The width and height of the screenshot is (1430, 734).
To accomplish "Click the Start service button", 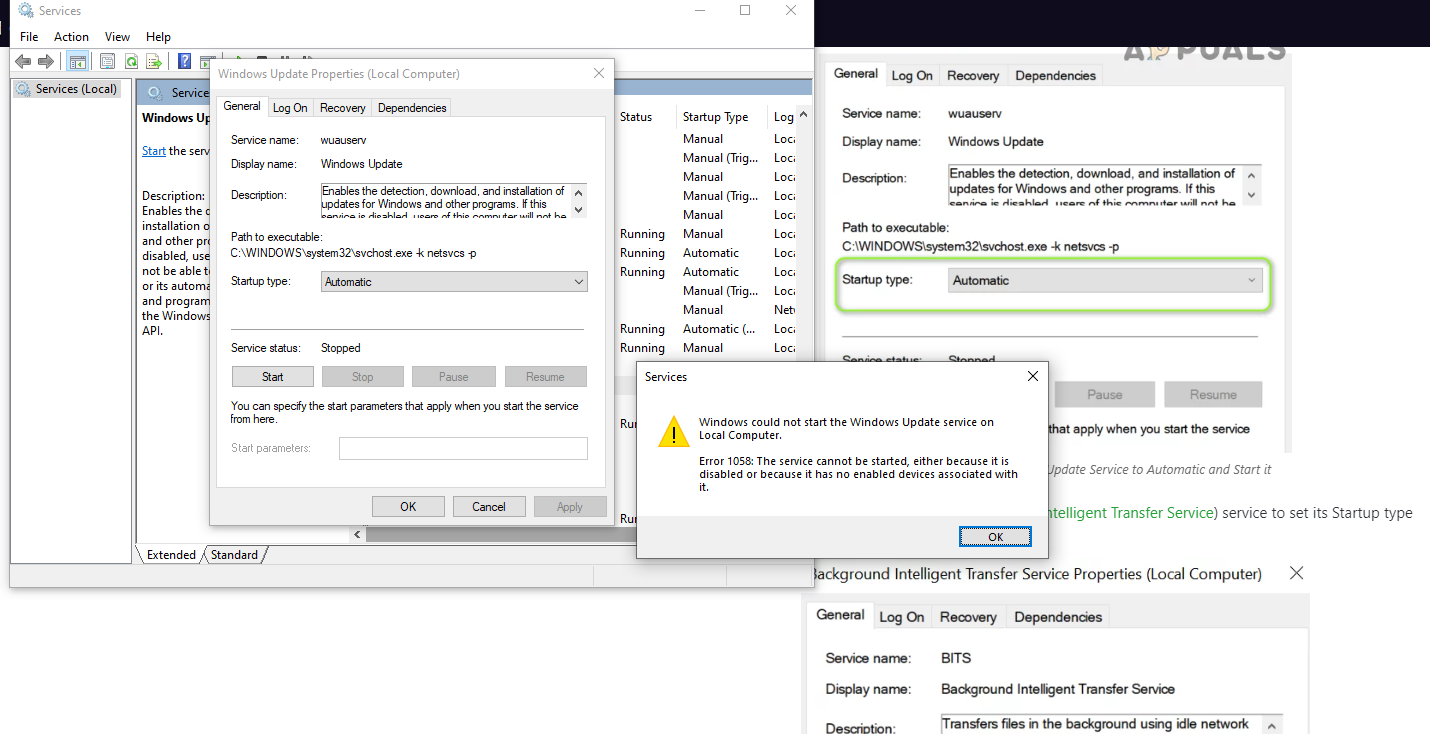I will pyautogui.click(x=272, y=377).
